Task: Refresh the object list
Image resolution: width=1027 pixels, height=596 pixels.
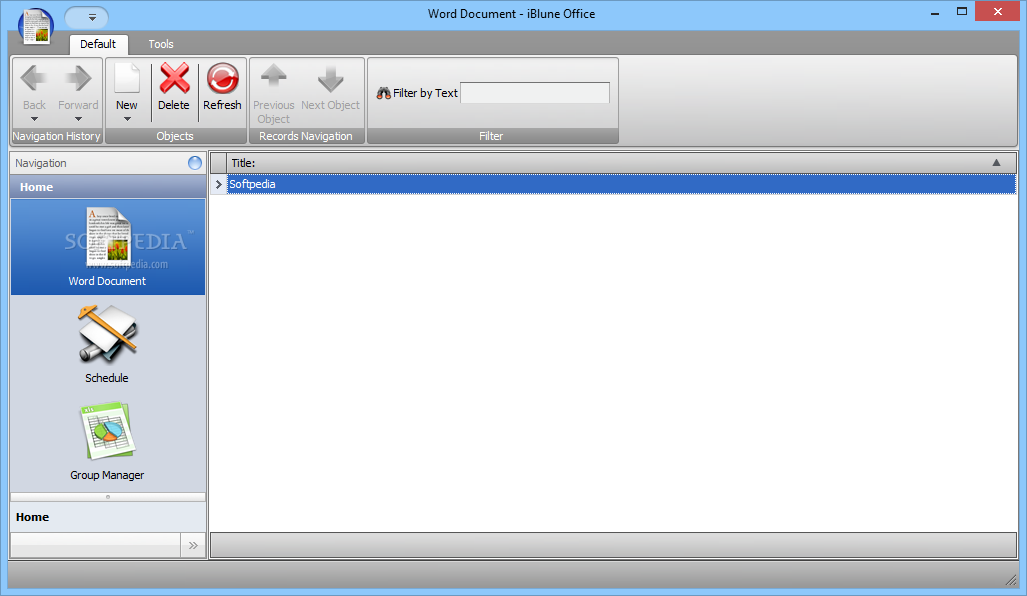Action: (223, 78)
